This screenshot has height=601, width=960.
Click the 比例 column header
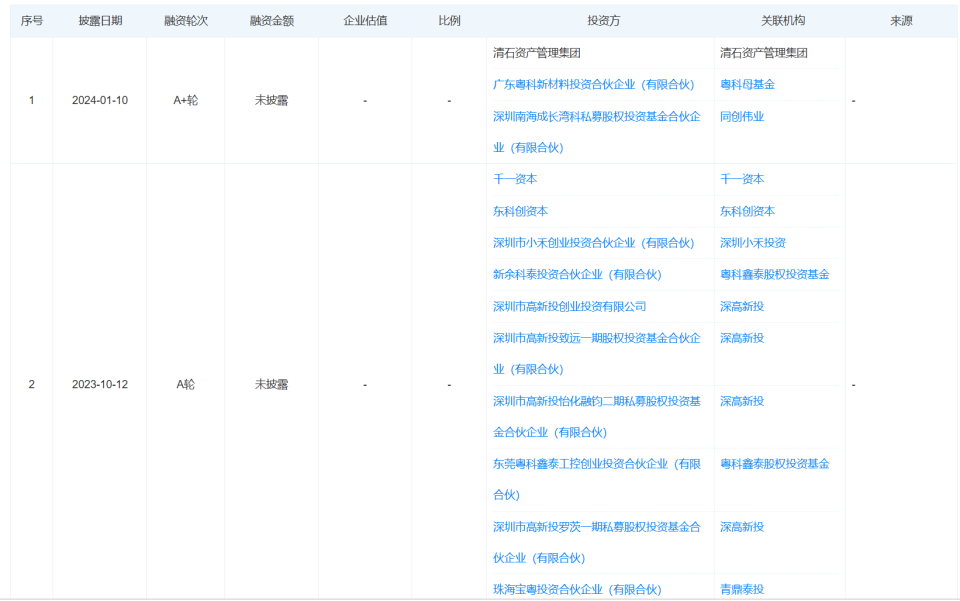tap(449, 21)
